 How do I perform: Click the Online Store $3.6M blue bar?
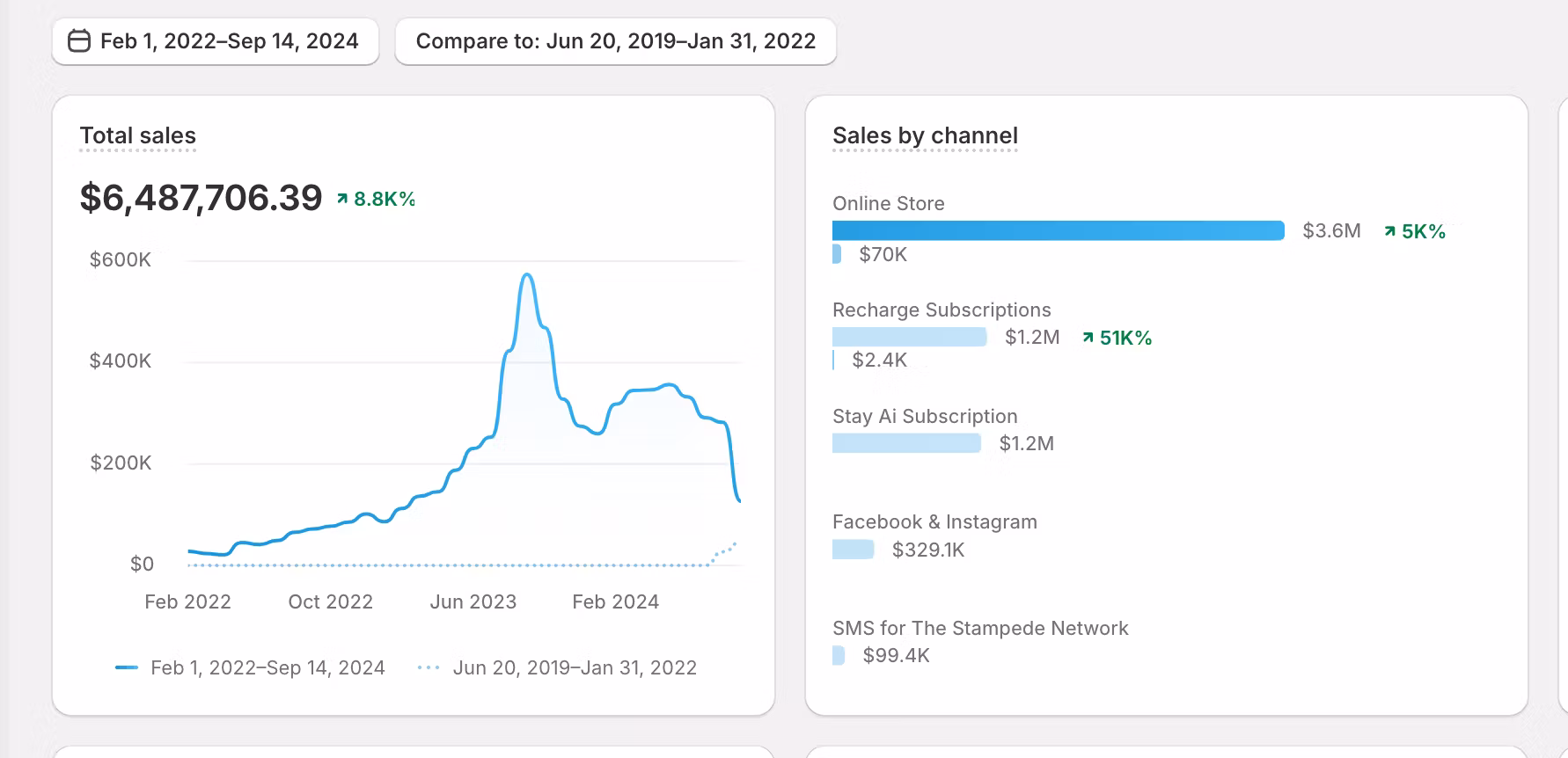[1058, 230]
